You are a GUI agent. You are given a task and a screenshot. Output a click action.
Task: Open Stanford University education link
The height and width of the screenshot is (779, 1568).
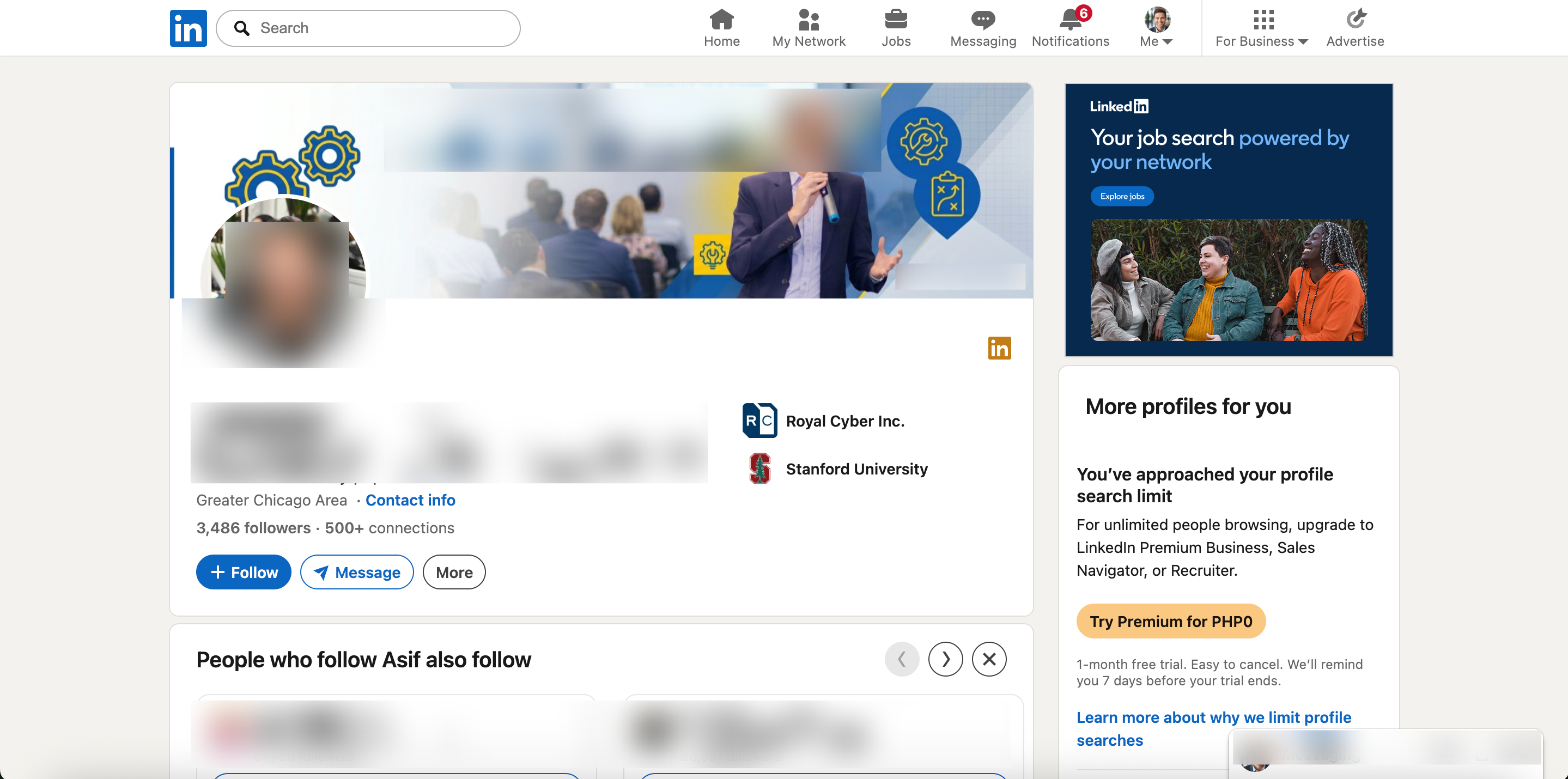tap(856, 468)
